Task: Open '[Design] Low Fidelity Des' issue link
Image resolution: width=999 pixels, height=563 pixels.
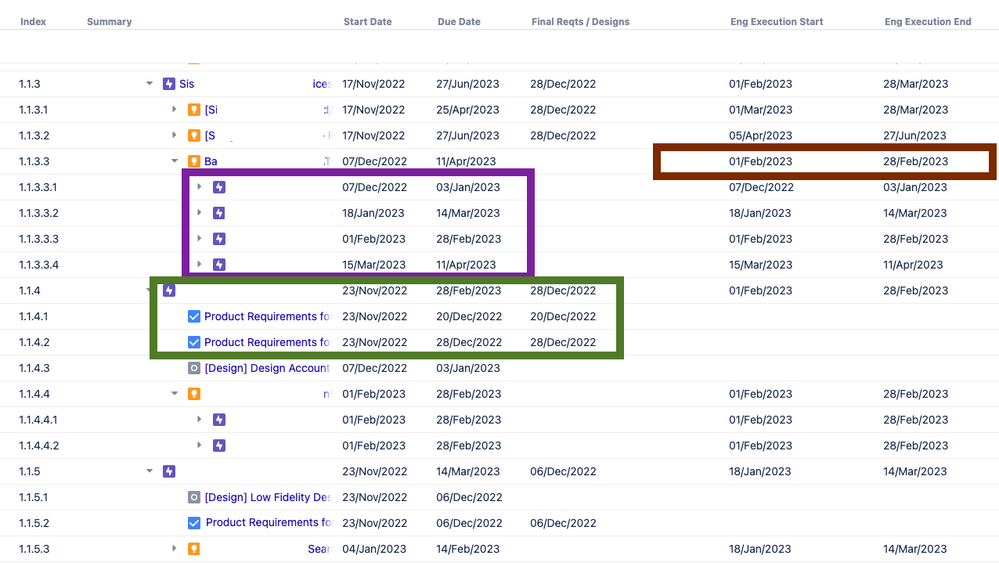Action: (268, 497)
